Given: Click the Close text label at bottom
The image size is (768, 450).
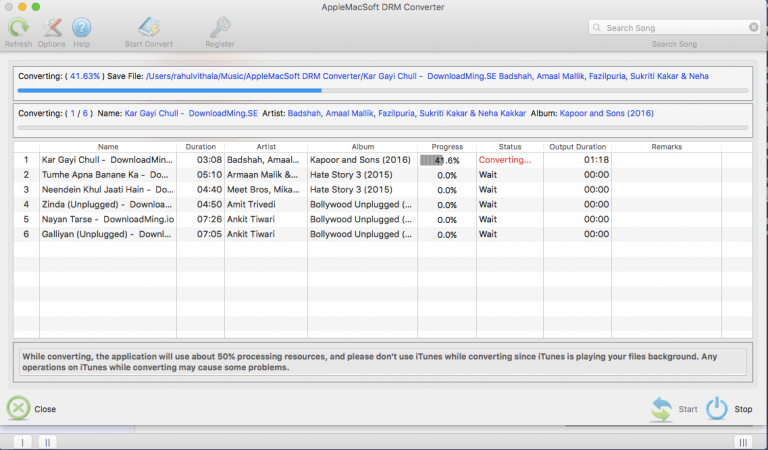Looking at the screenshot, I should tap(45, 409).
